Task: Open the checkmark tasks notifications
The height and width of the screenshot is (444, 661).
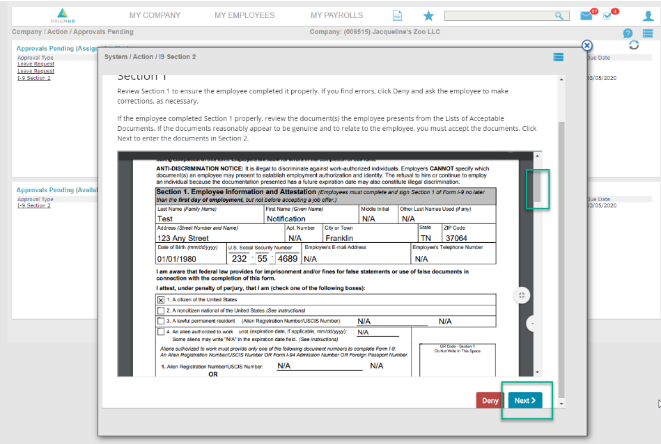Action: pyautogui.click(x=607, y=16)
